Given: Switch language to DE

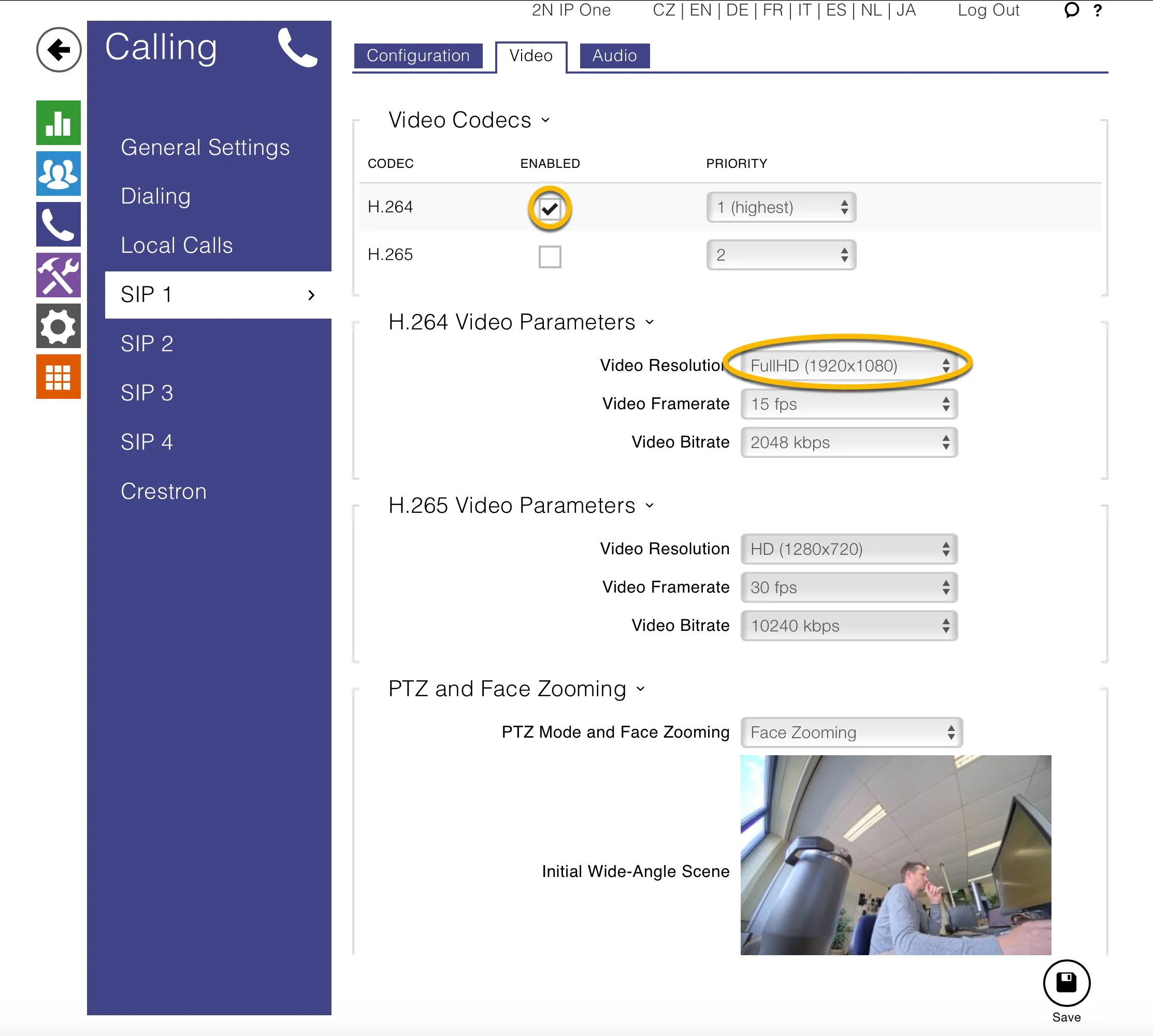Looking at the screenshot, I should click(x=738, y=10).
